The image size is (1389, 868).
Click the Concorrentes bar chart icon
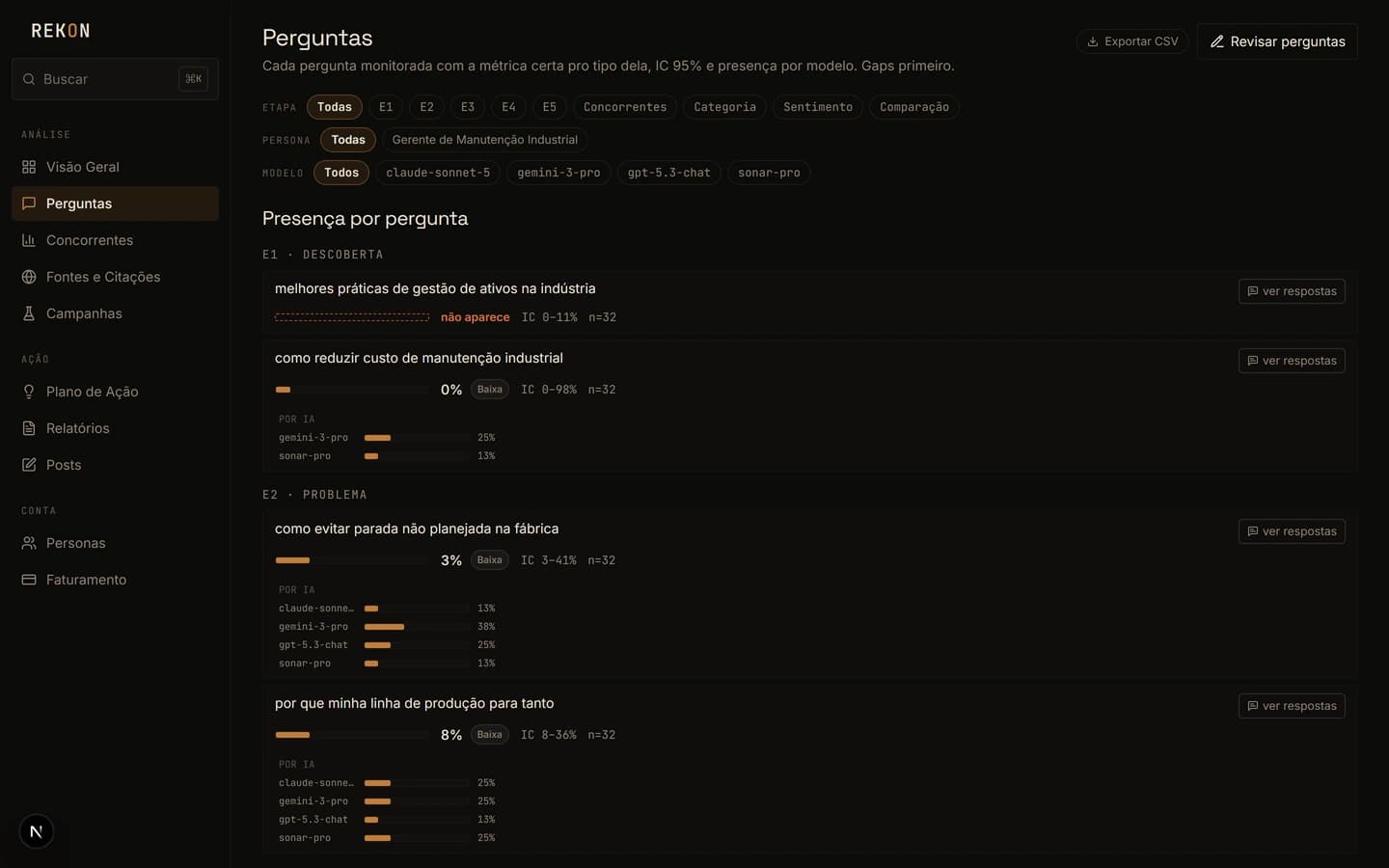pos(29,240)
